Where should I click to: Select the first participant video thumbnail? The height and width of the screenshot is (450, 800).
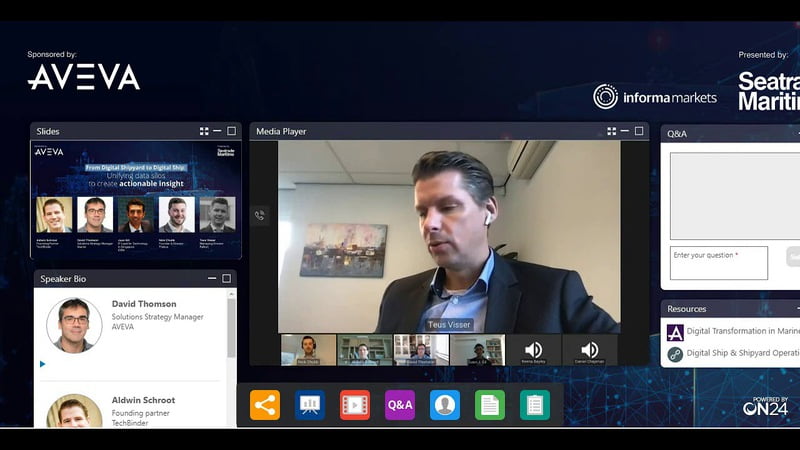pos(309,350)
